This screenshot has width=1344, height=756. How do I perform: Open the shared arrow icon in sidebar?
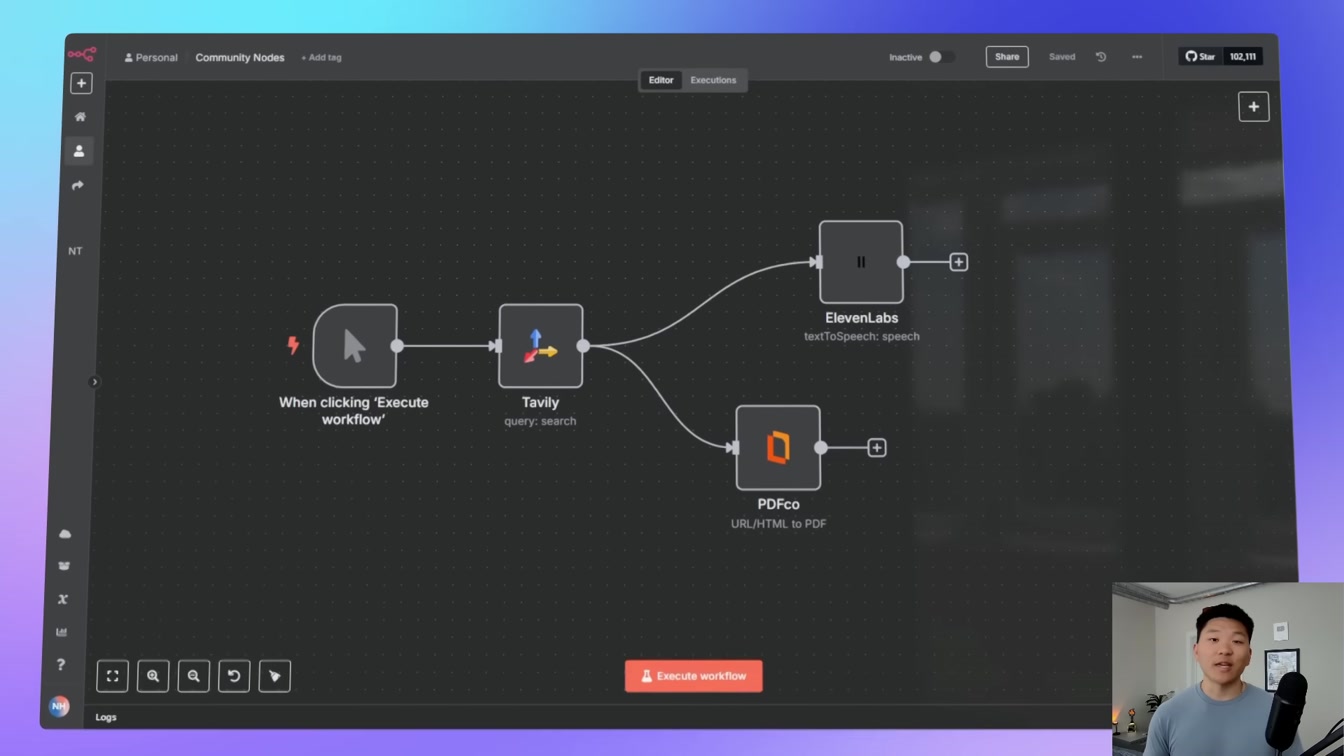click(78, 186)
